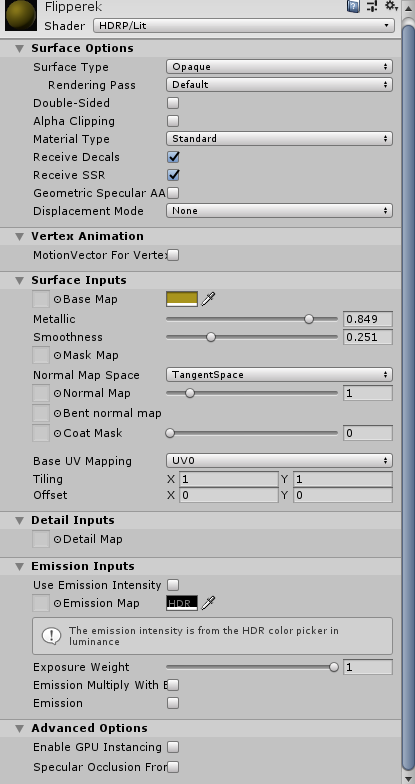Enable MotionVector For Vertex Animation checkbox
This screenshot has height=784, width=415.
tap(173, 255)
